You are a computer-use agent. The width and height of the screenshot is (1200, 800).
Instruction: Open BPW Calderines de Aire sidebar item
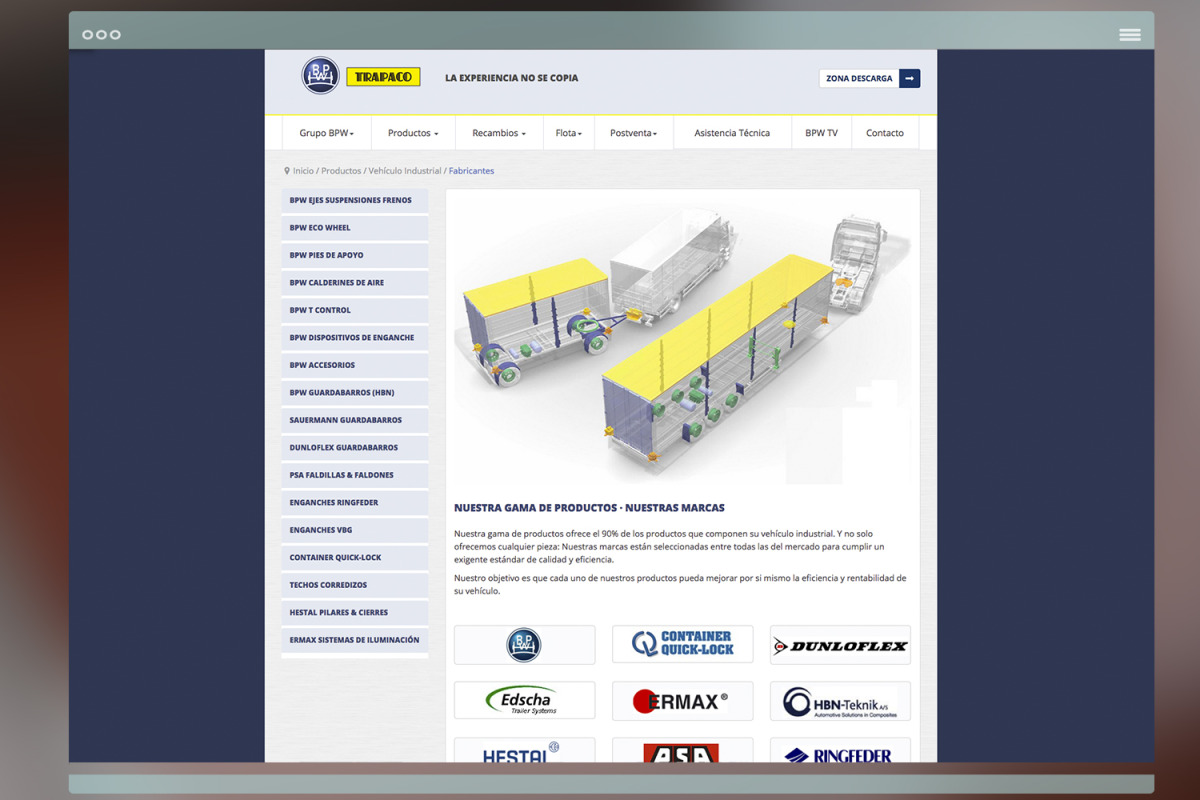[x=355, y=283]
